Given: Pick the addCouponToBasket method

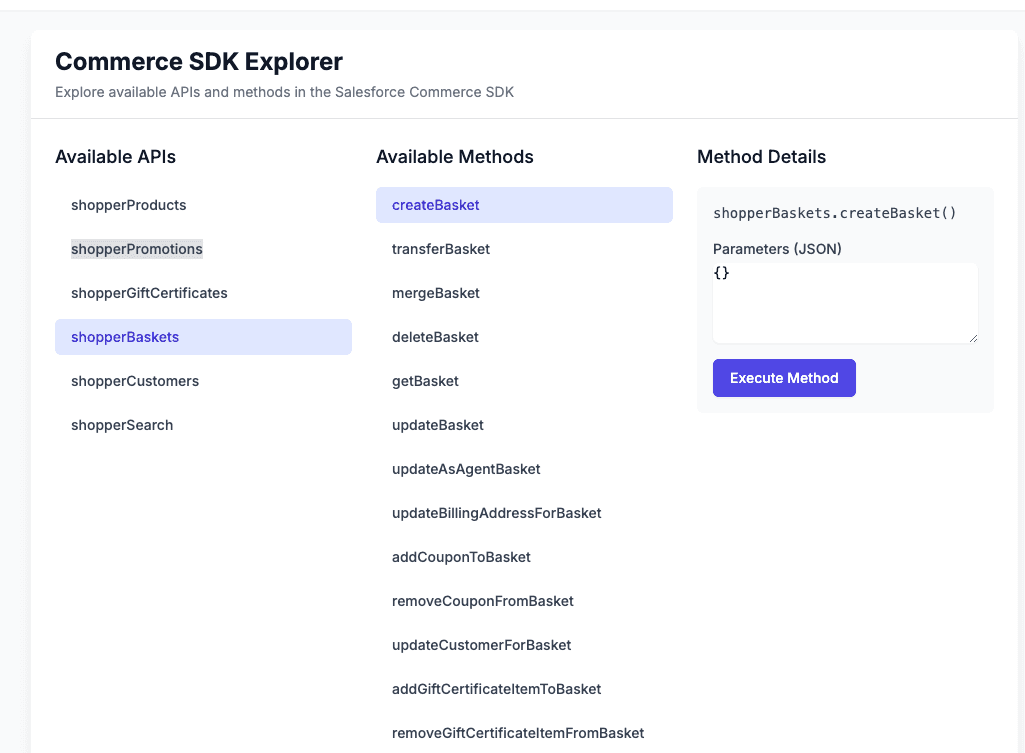Looking at the screenshot, I should [524, 557].
